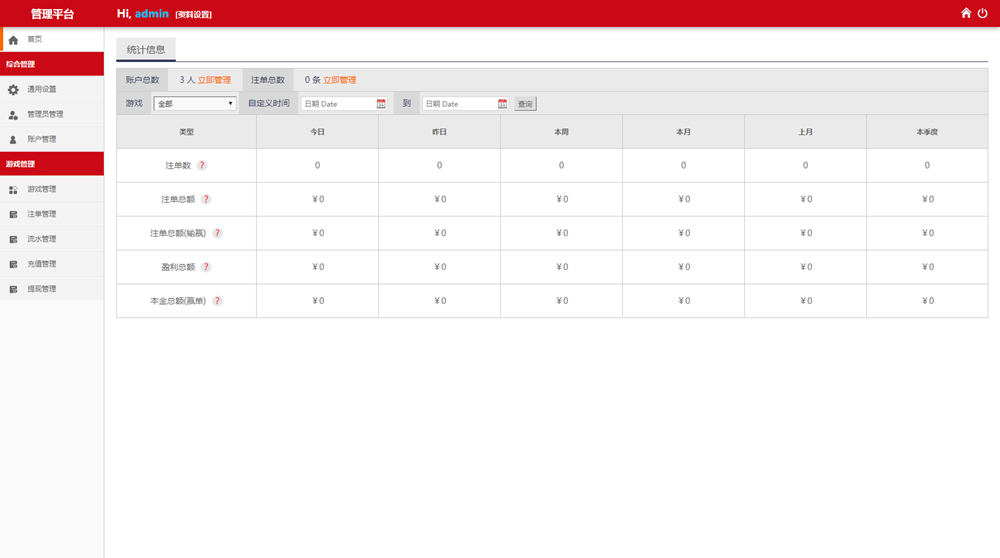
Task: Open 充值管理 in the sidebar menu
Action: (x=42, y=264)
